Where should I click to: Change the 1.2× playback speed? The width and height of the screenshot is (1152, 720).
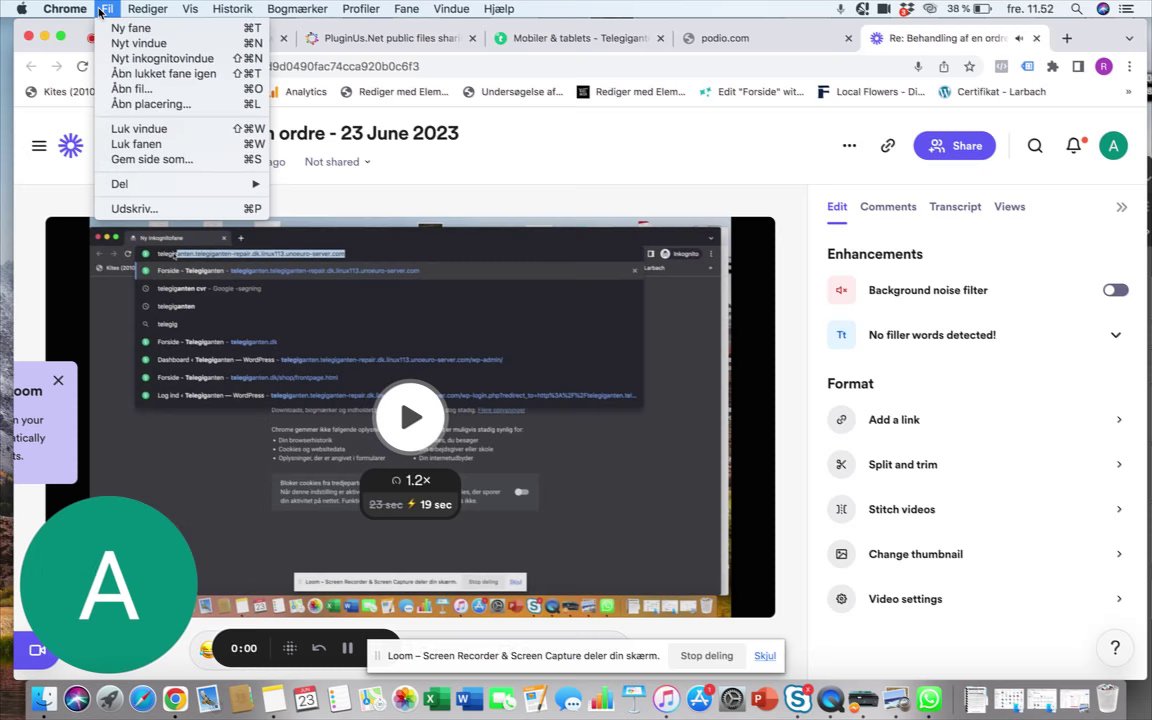coord(411,480)
